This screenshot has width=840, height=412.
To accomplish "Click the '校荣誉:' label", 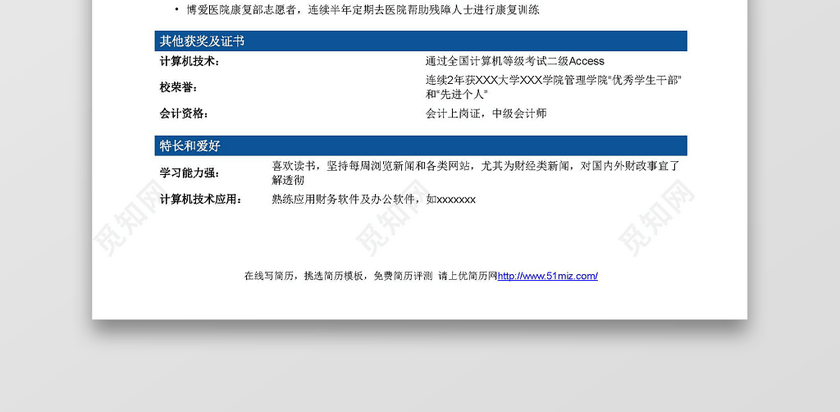I will pos(178,87).
